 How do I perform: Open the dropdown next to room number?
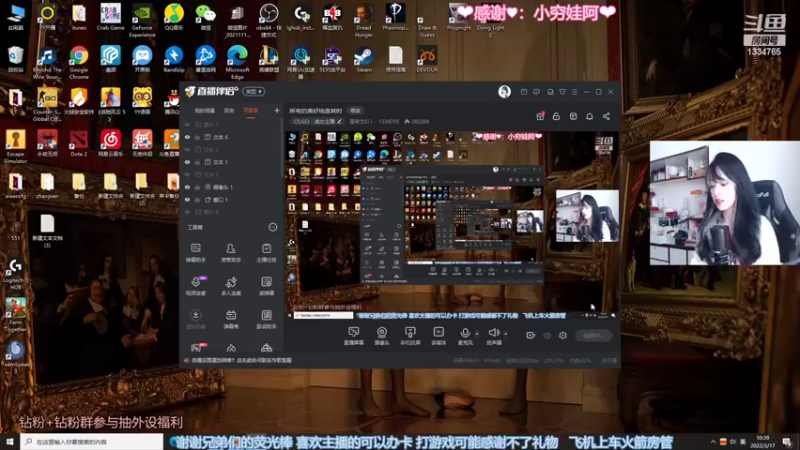[360, 121]
